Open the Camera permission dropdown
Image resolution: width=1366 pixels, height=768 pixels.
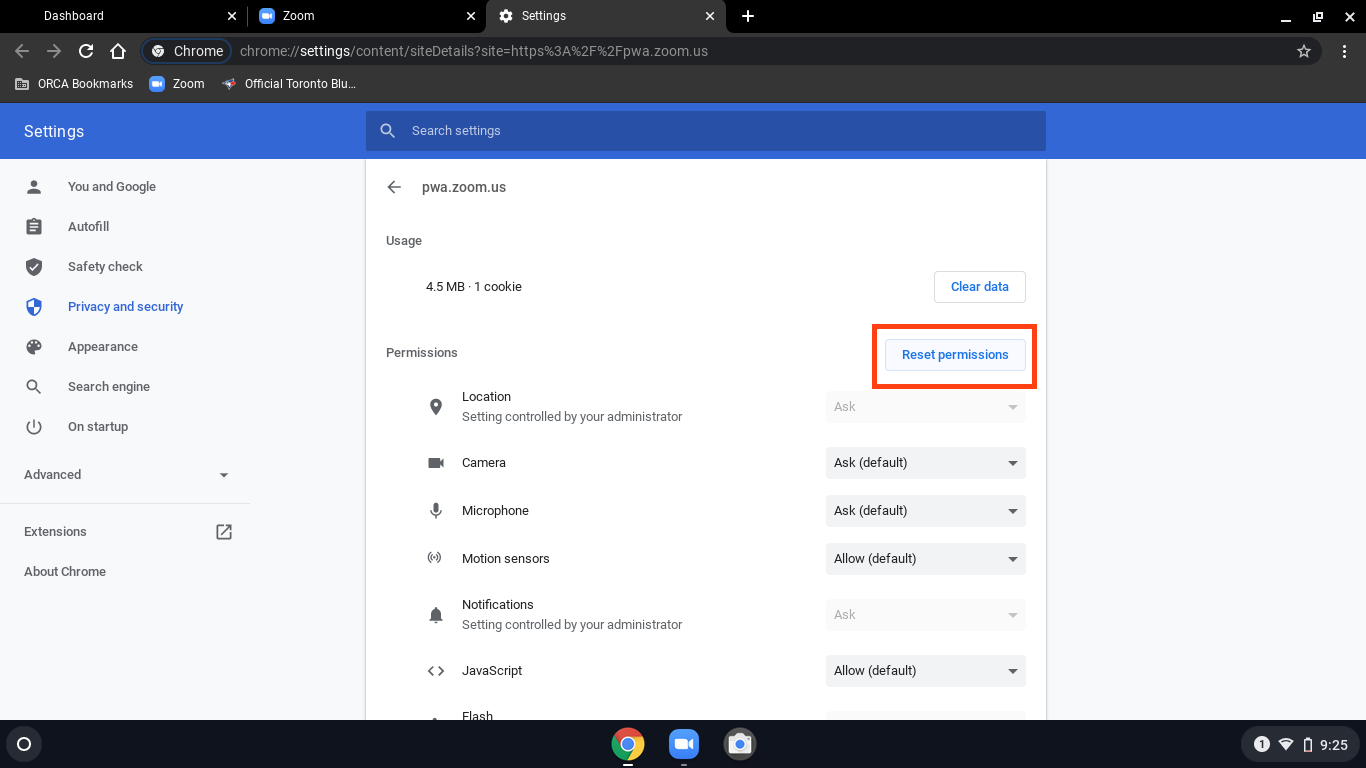tap(926, 463)
